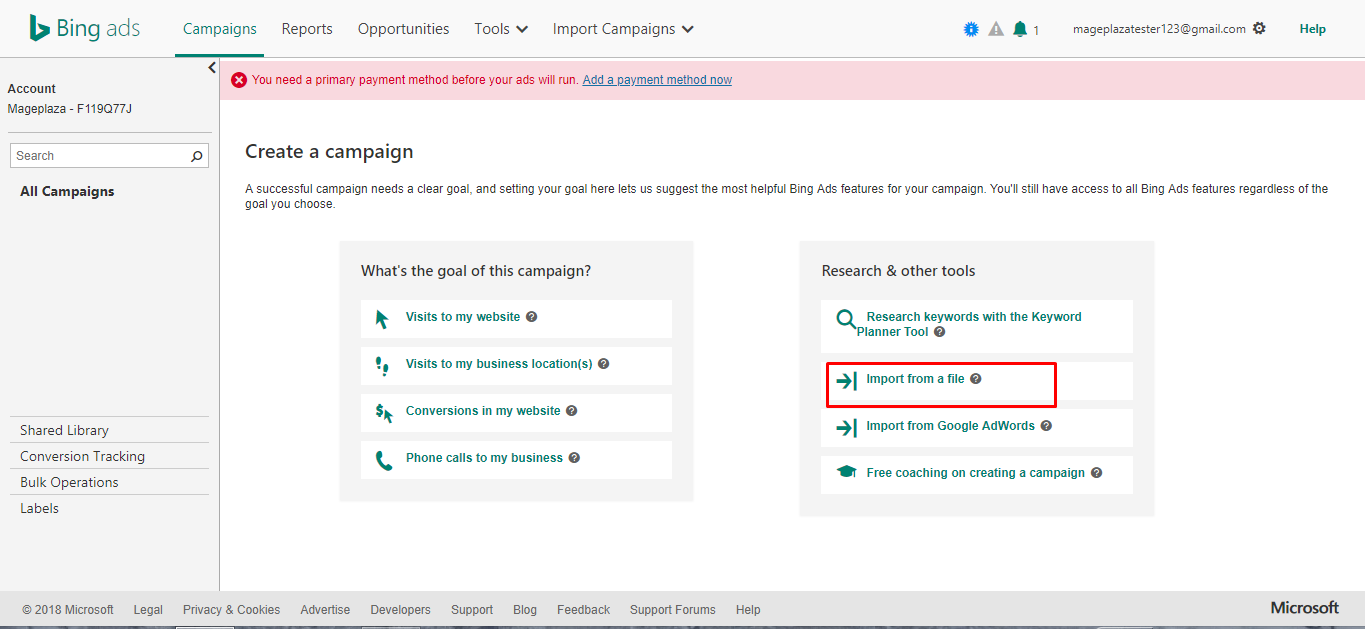This screenshot has height=629, width=1365.
Task: Show help for Import from a file
Action: tap(976, 379)
